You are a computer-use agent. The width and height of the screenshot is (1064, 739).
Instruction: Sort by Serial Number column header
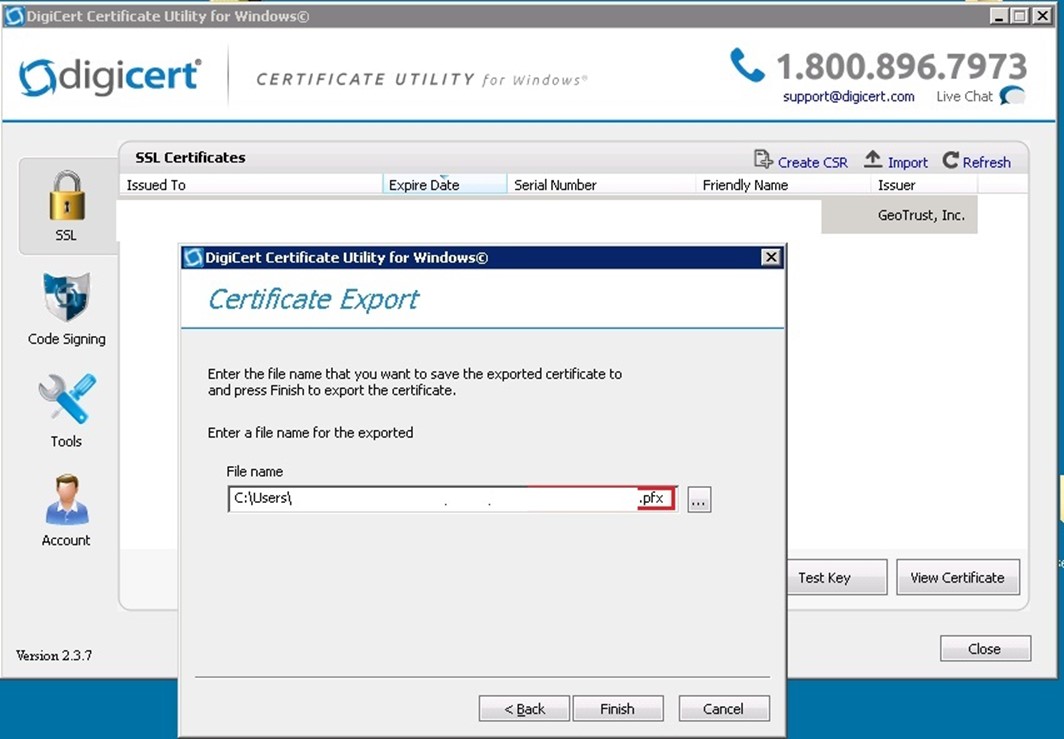click(601, 185)
